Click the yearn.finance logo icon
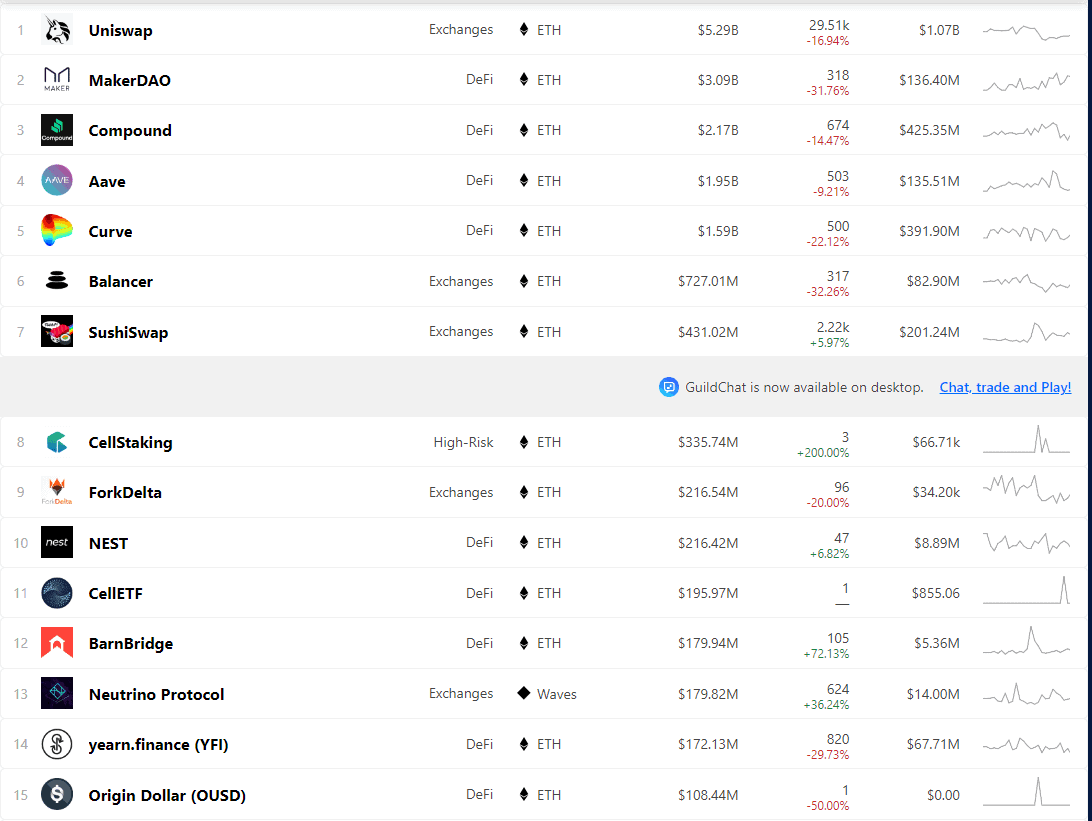The width and height of the screenshot is (1092, 821). (x=57, y=745)
